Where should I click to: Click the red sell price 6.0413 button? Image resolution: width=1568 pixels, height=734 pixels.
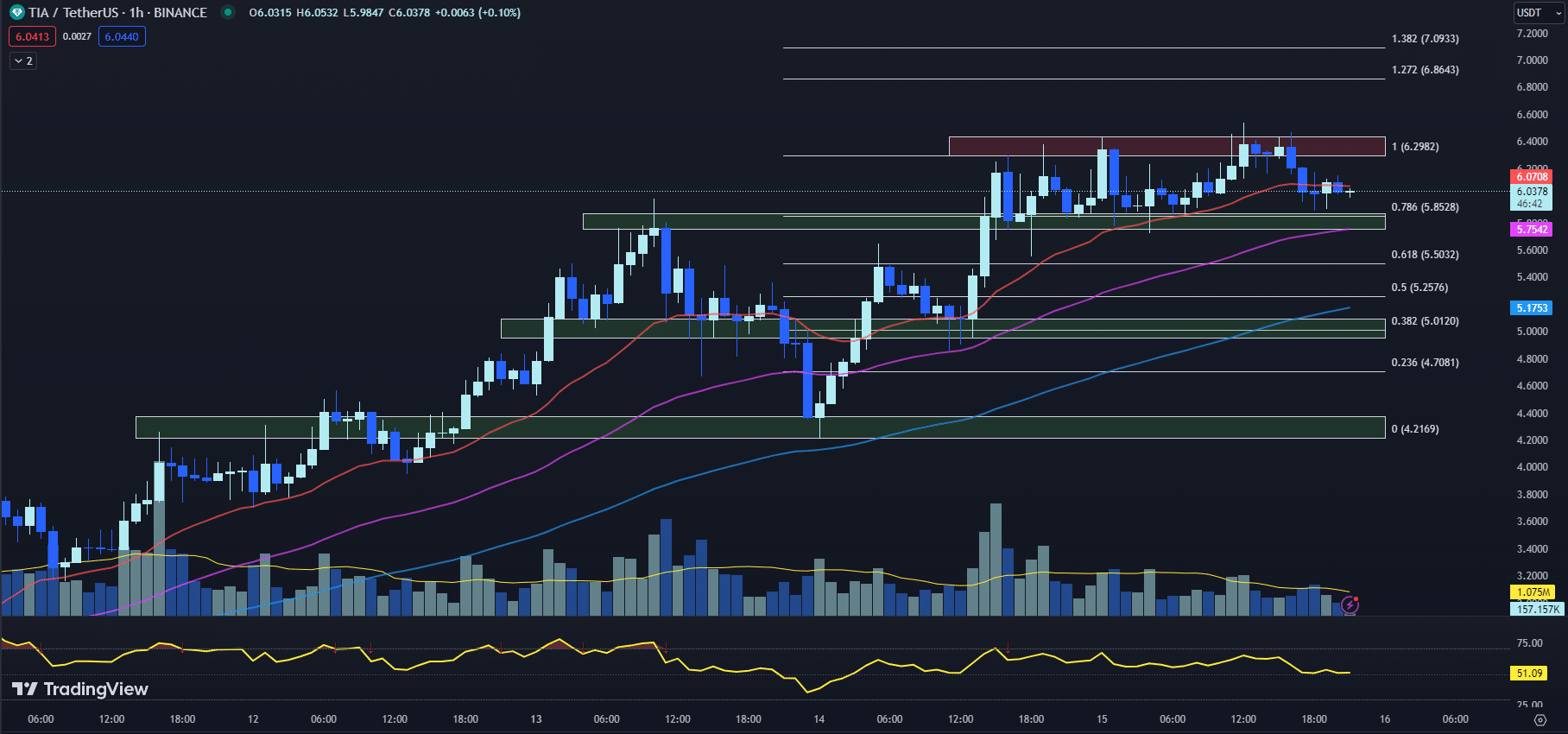(32, 36)
